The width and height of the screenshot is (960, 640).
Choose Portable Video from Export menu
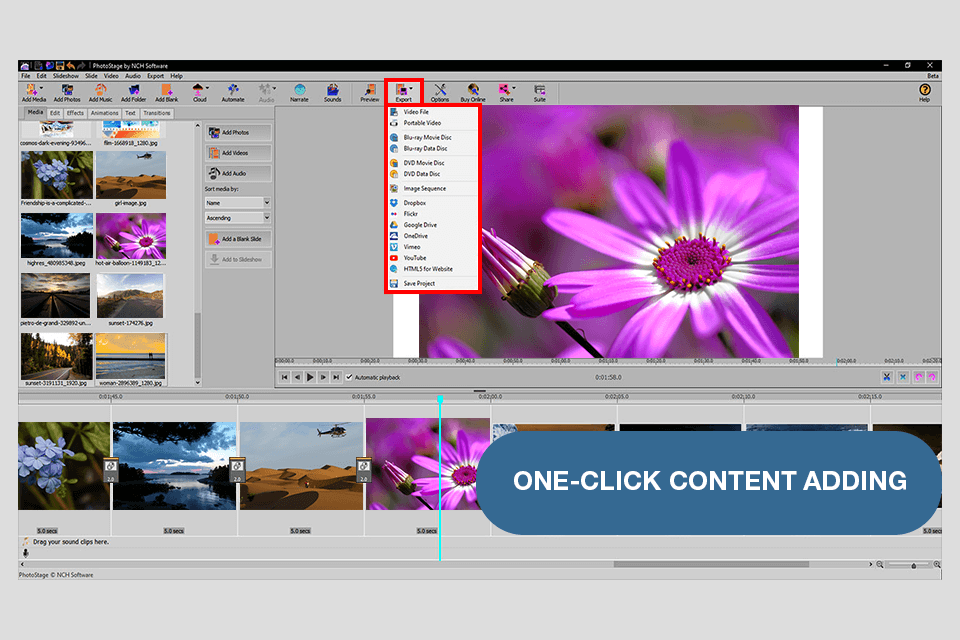tap(432, 123)
